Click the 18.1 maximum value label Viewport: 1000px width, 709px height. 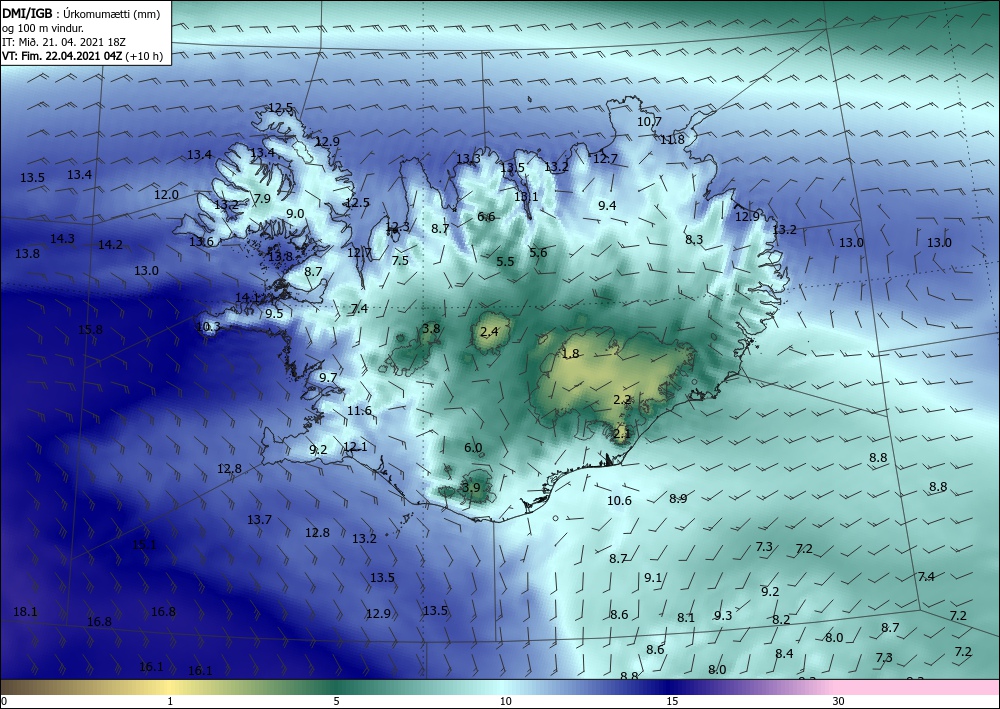pos(26,612)
